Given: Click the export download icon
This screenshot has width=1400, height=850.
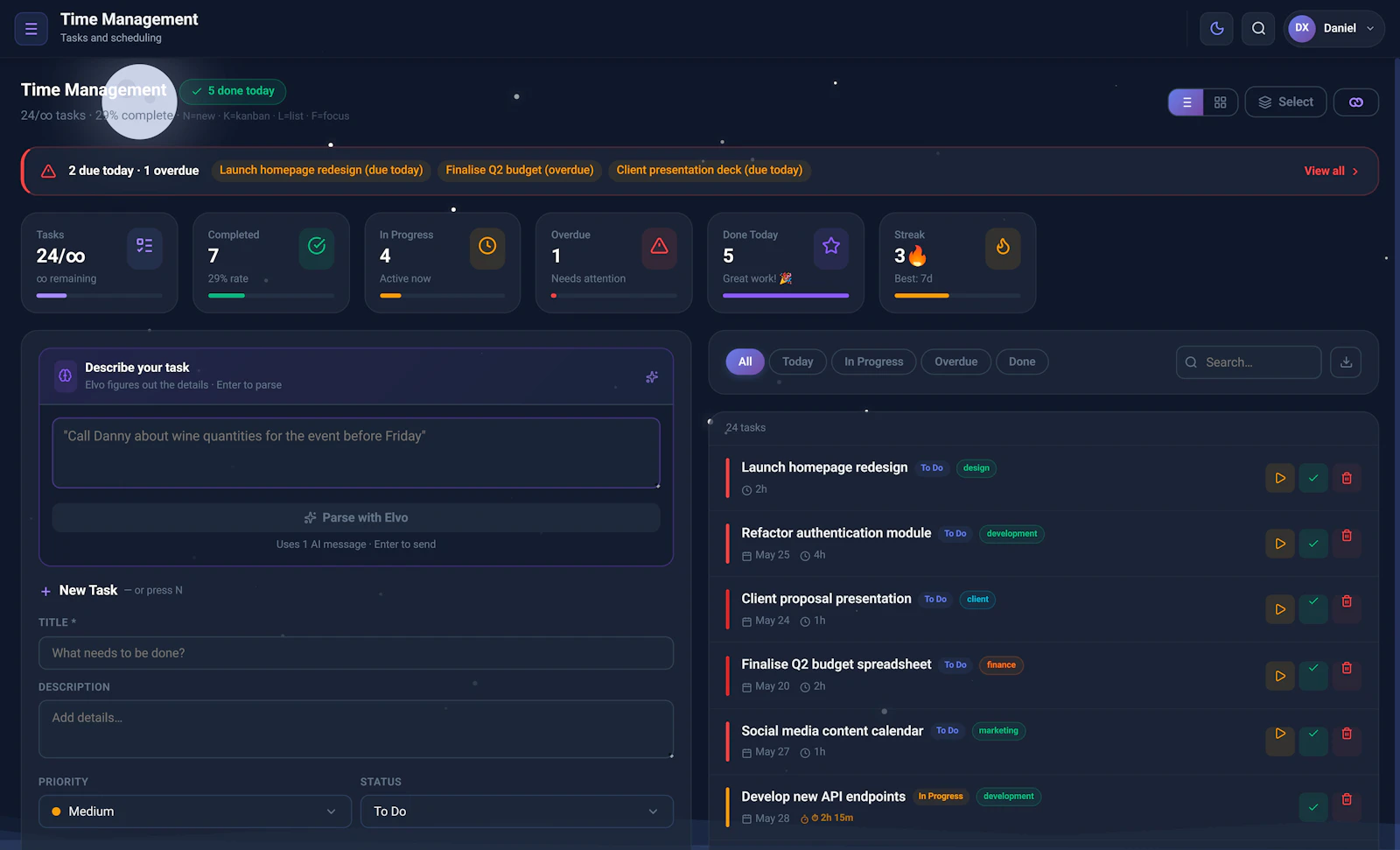Looking at the screenshot, I should [1347, 362].
